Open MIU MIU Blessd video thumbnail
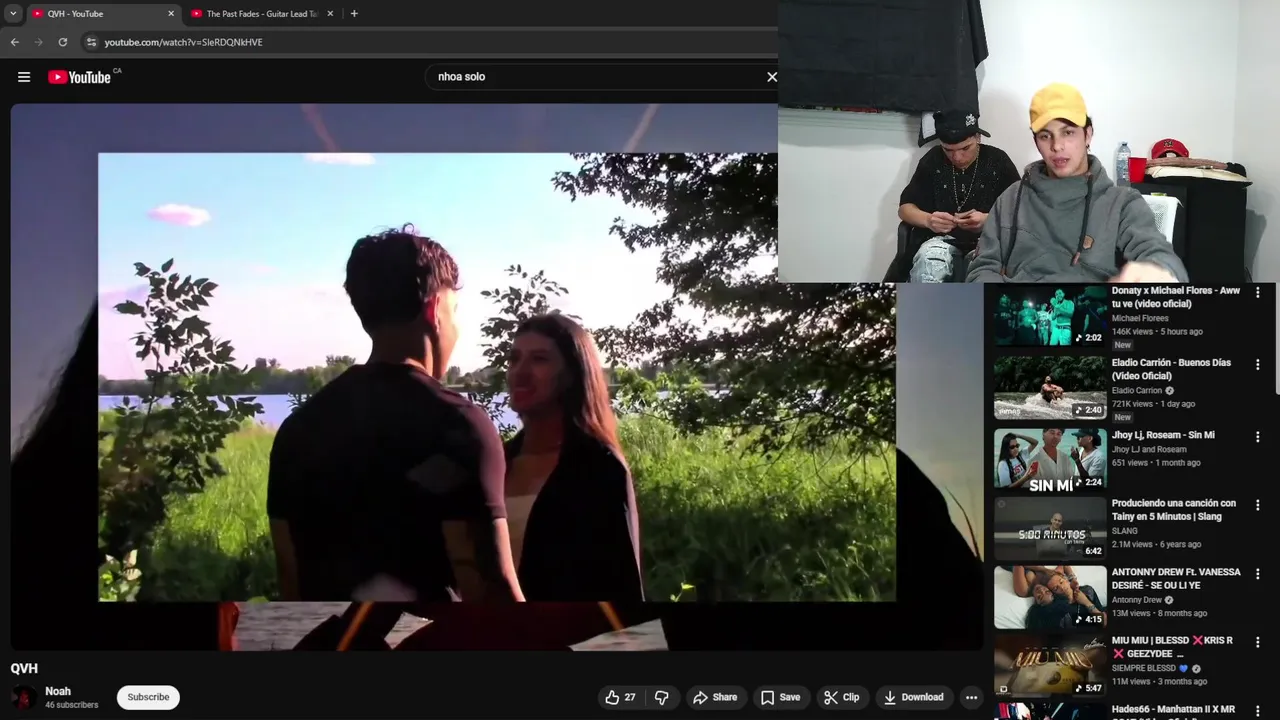Screen dimensions: 1280x720 (x=1050, y=665)
